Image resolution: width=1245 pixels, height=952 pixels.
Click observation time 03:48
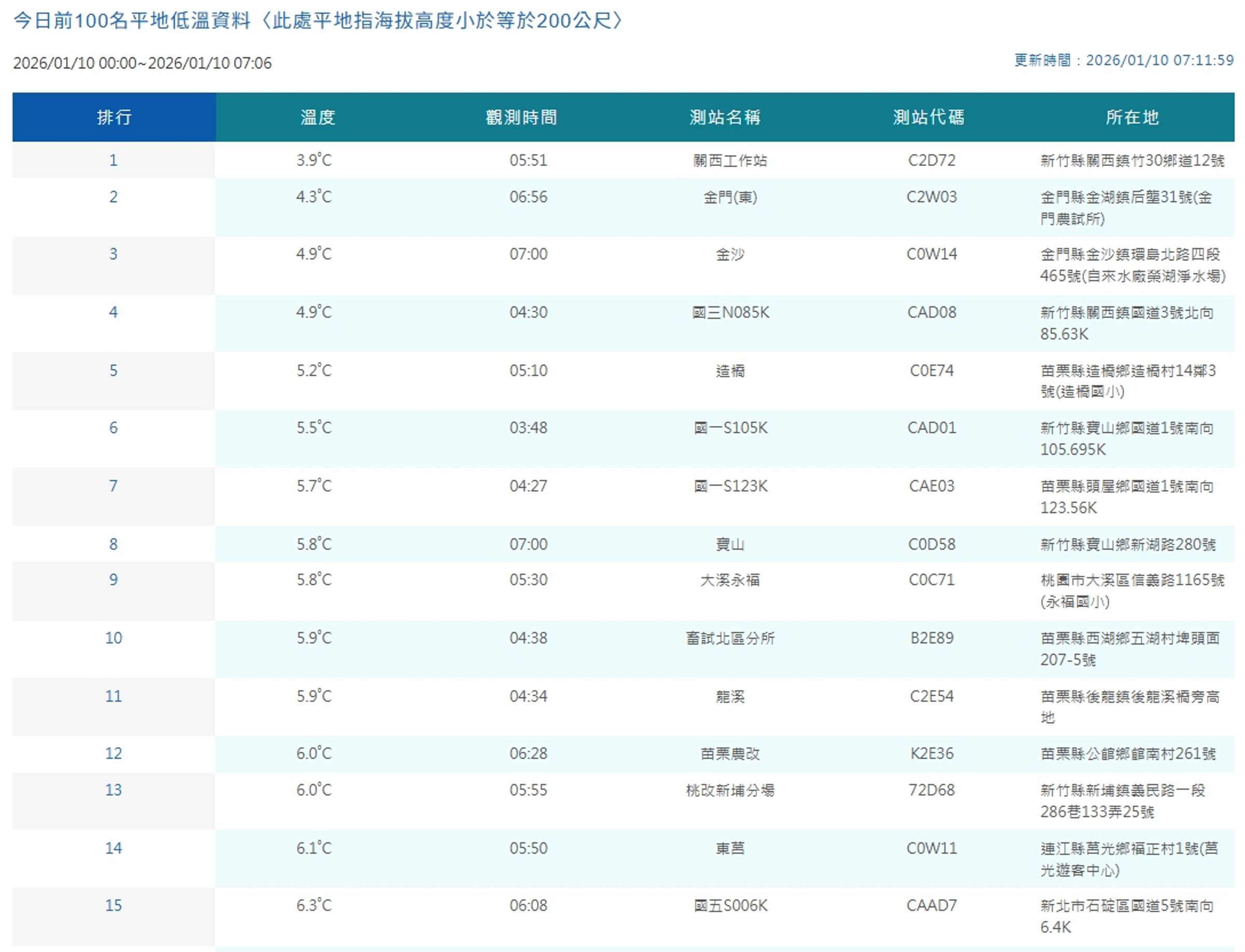point(528,429)
